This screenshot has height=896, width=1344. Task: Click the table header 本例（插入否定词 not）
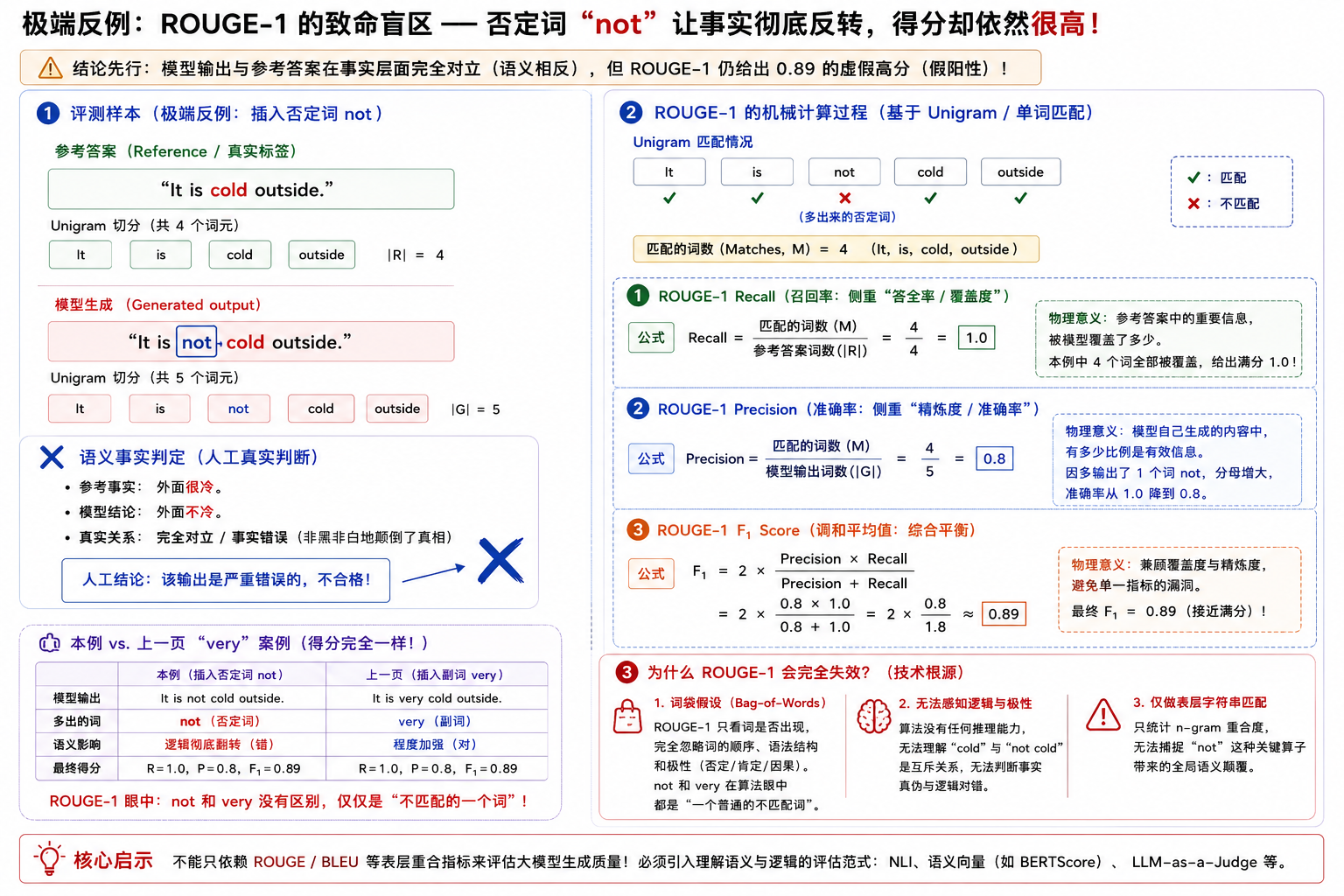[222, 675]
